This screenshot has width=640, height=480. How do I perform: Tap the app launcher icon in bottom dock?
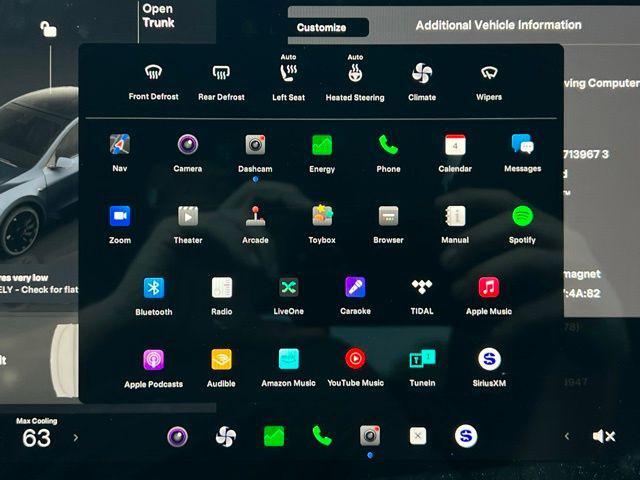(x=418, y=436)
